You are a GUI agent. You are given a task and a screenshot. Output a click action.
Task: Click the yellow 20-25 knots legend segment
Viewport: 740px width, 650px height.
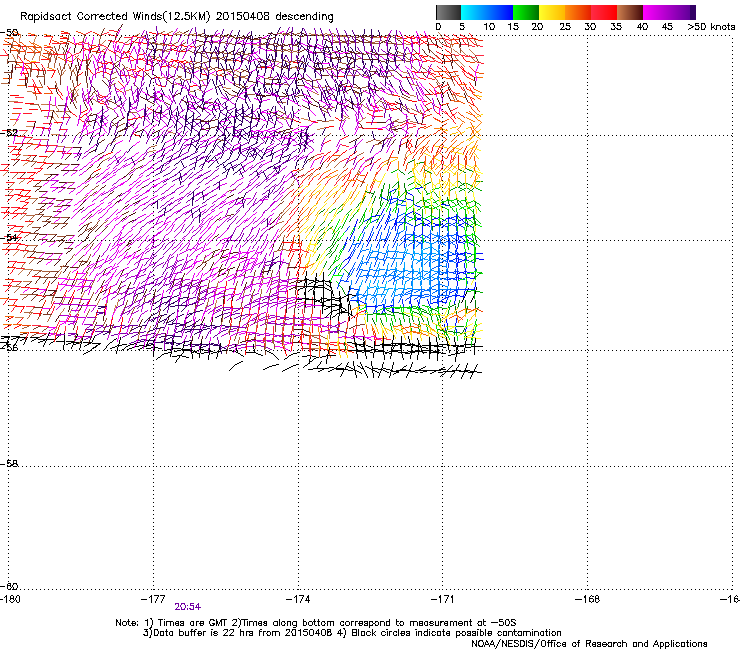click(552, 12)
